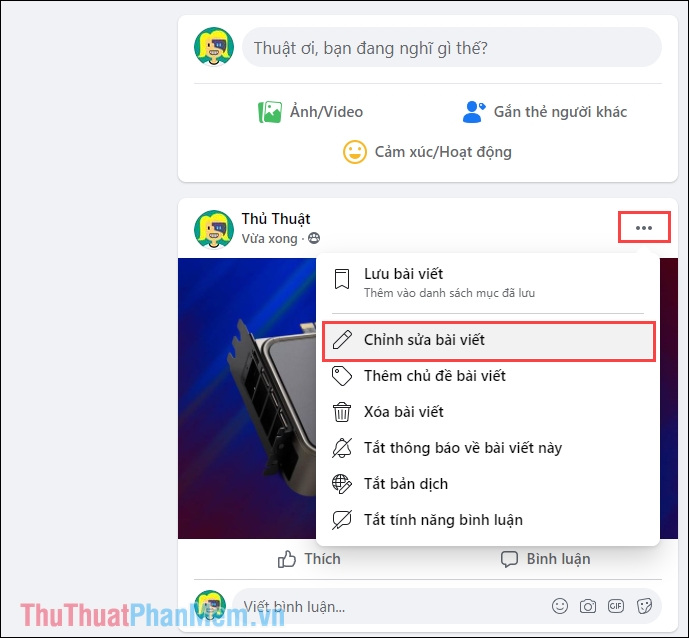
Task: Select Chỉnh sửa bài viết menu entry
Action: pos(489,340)
